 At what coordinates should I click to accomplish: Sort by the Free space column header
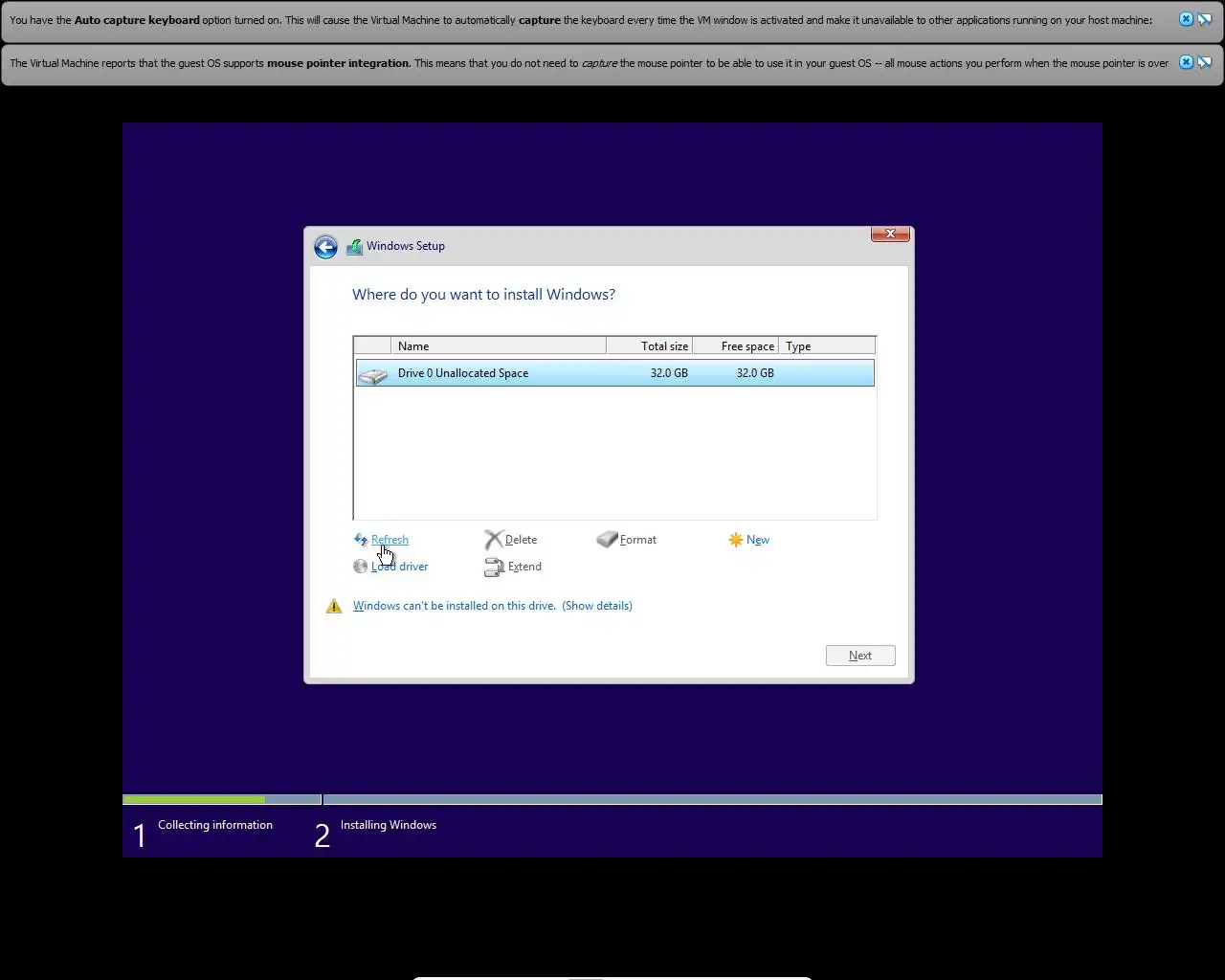point(736,346)
